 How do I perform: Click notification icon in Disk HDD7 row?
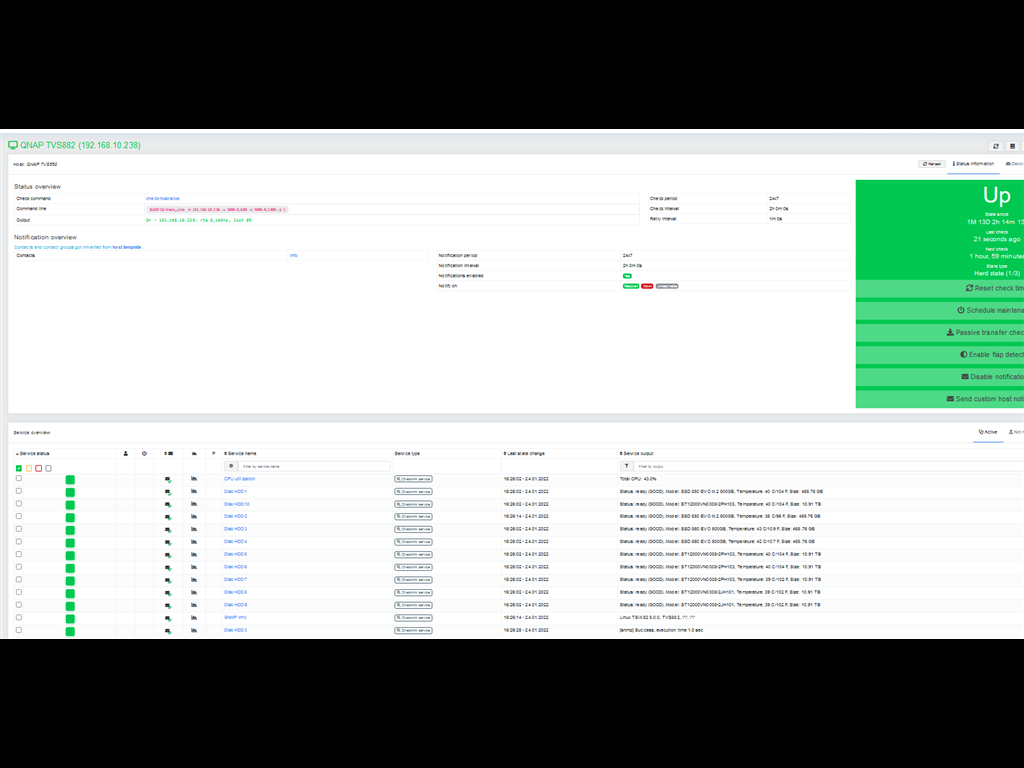[x=168, y=581]
